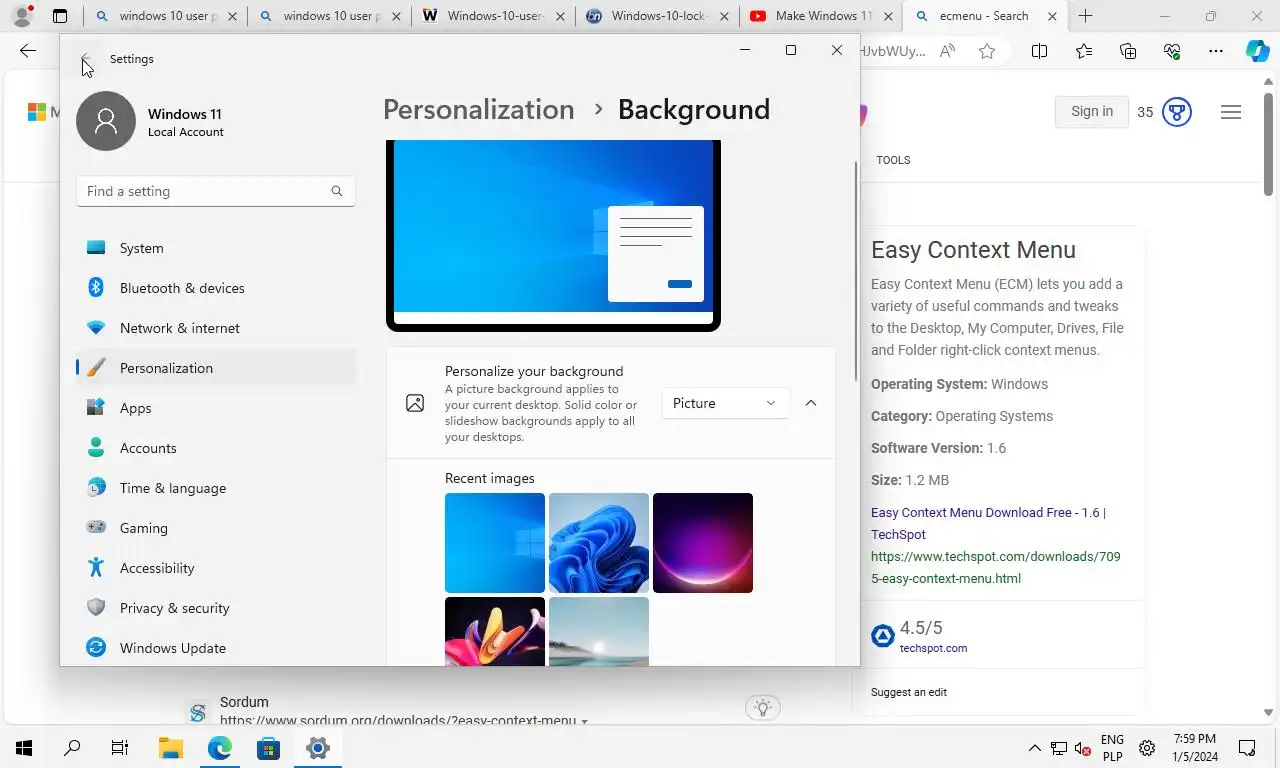Add page to favorites star icon
Image resolution: width=1280 pixels, height=768 pixels.
(x=987, y=52)
